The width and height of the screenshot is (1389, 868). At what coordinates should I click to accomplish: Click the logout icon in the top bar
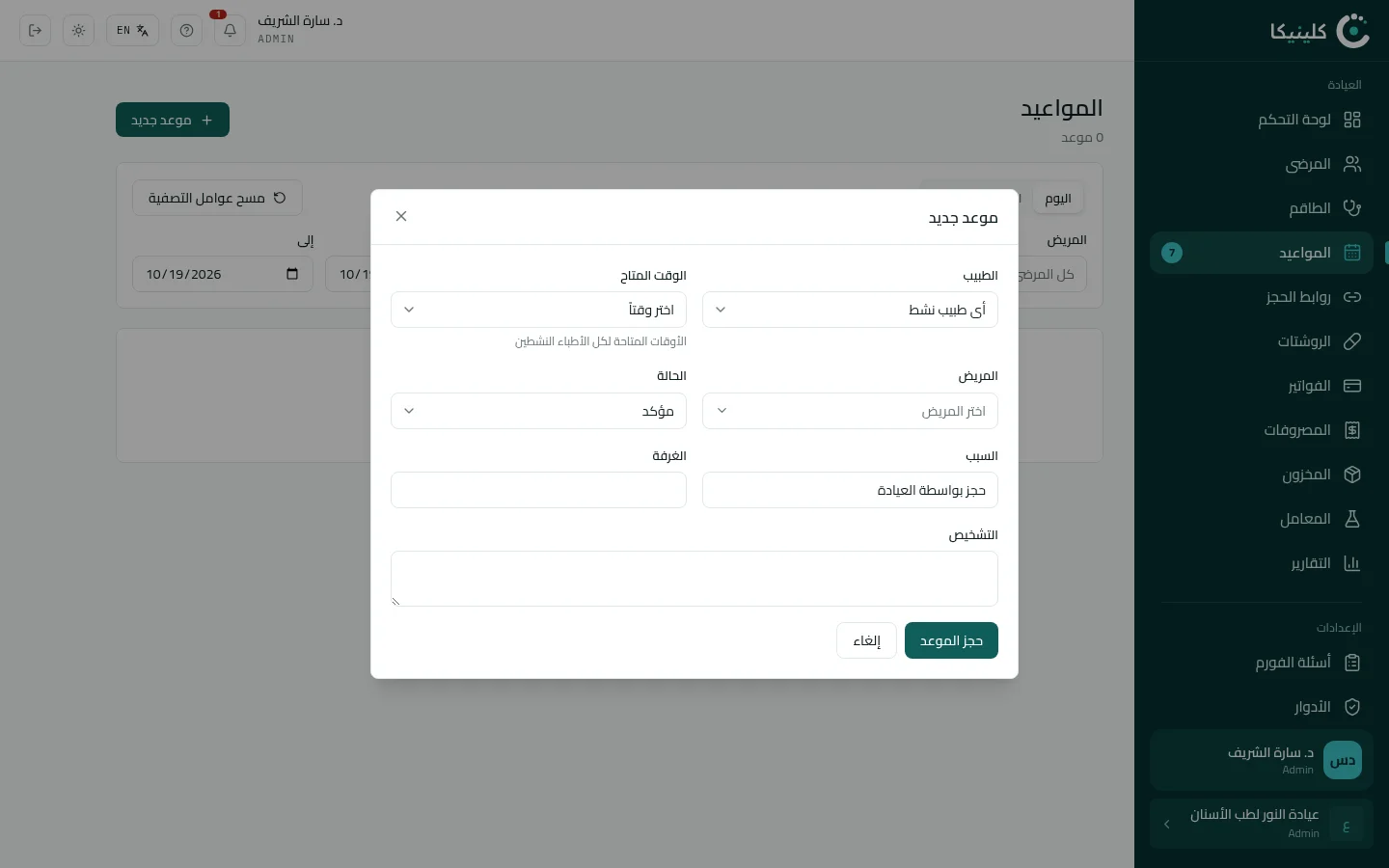[36, 31]
